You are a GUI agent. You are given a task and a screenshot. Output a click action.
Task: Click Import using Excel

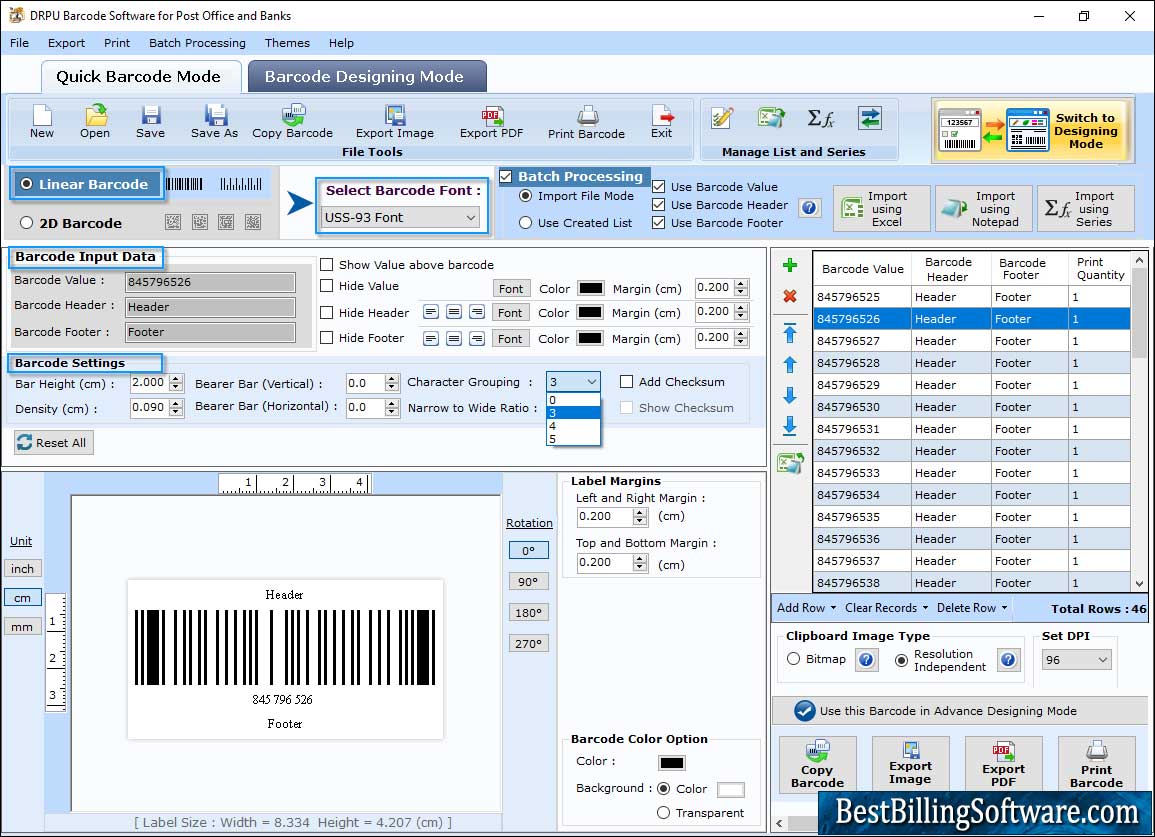coord(882,209)
